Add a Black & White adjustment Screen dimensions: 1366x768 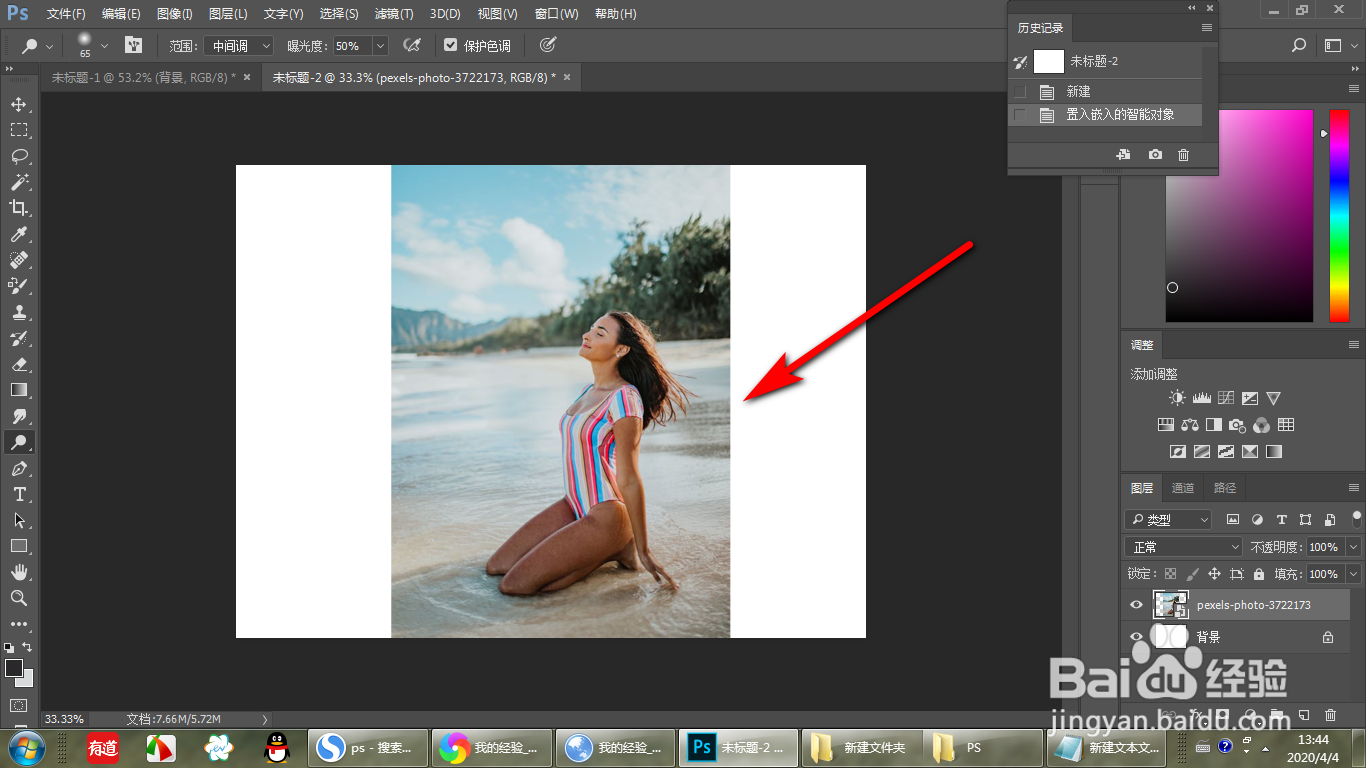click(x=1214, y=425)
